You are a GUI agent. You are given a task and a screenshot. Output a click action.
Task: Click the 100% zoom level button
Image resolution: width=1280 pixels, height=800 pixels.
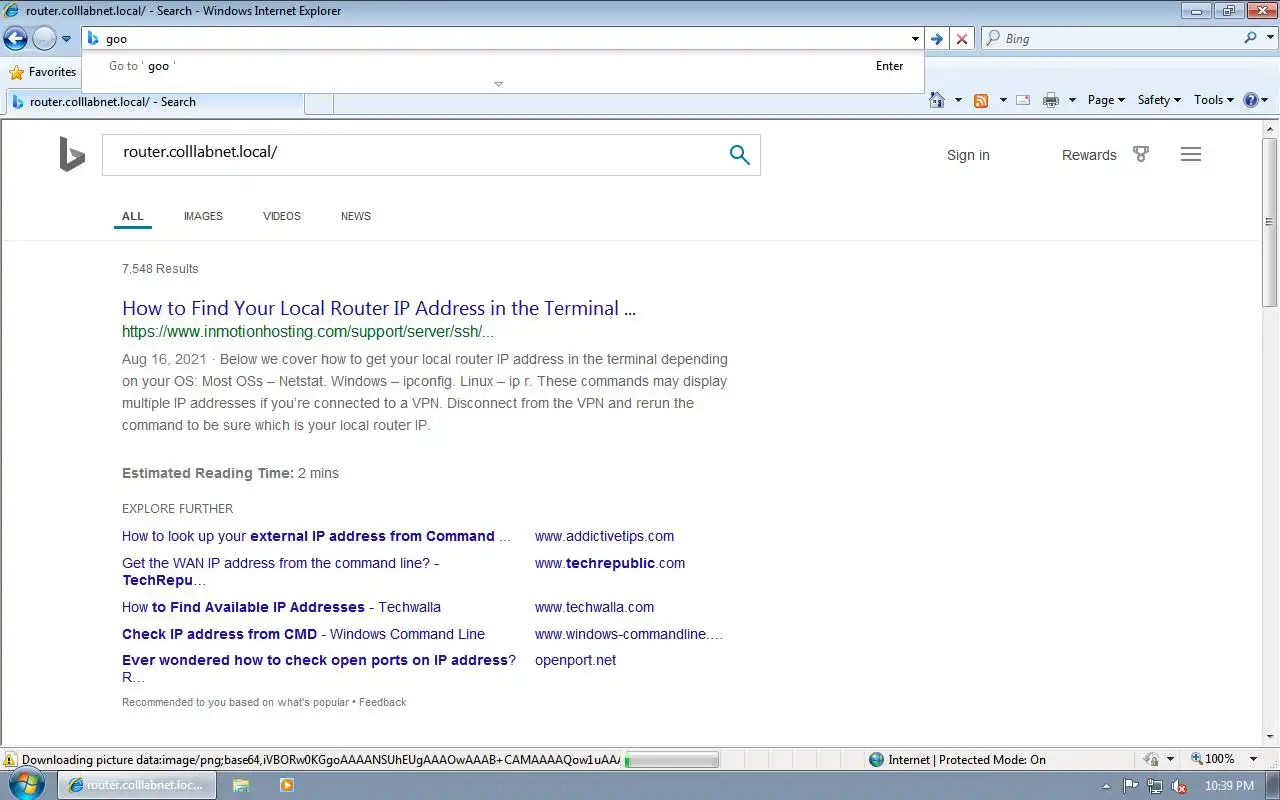1213,759
